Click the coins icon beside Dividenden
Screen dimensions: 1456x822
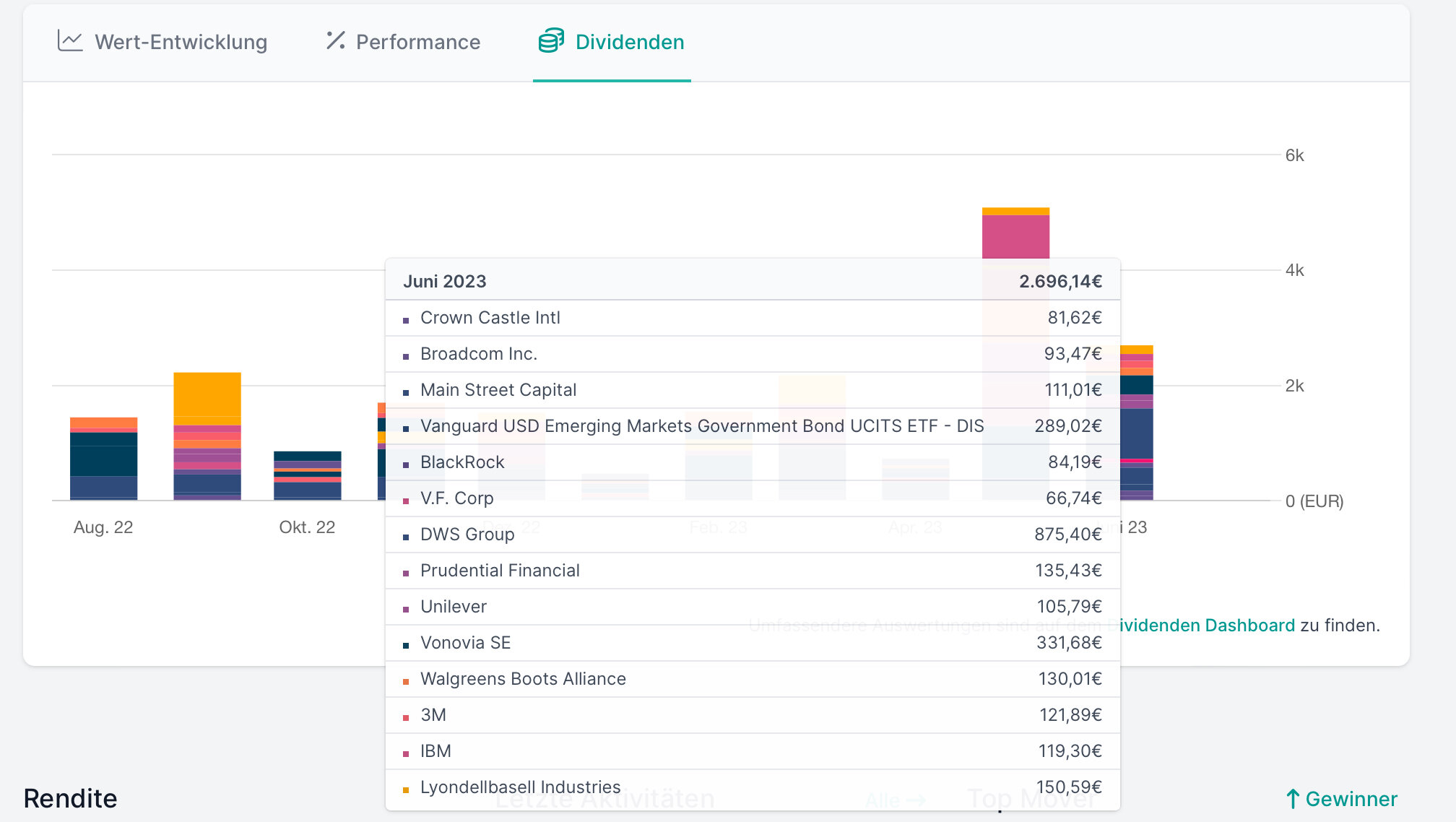[x=551, y=41]
